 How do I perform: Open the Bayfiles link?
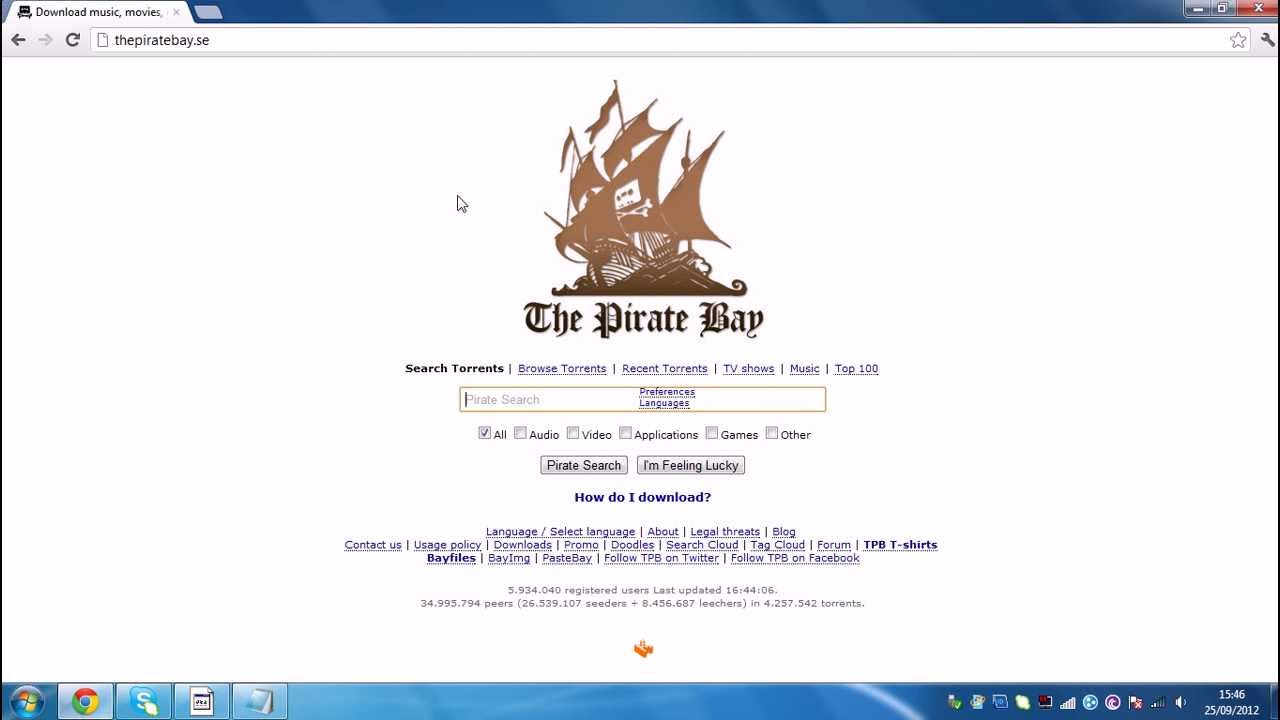pyautogui.click(x=451, y=558)
